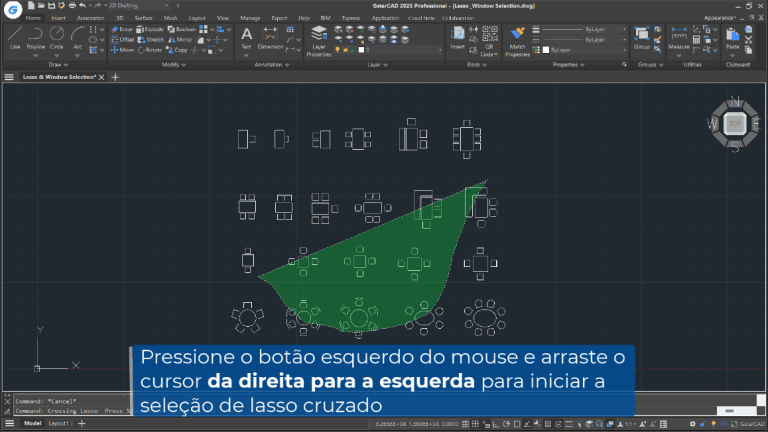
Task: Toggle grid display in status bar
Action: (475, 424)
